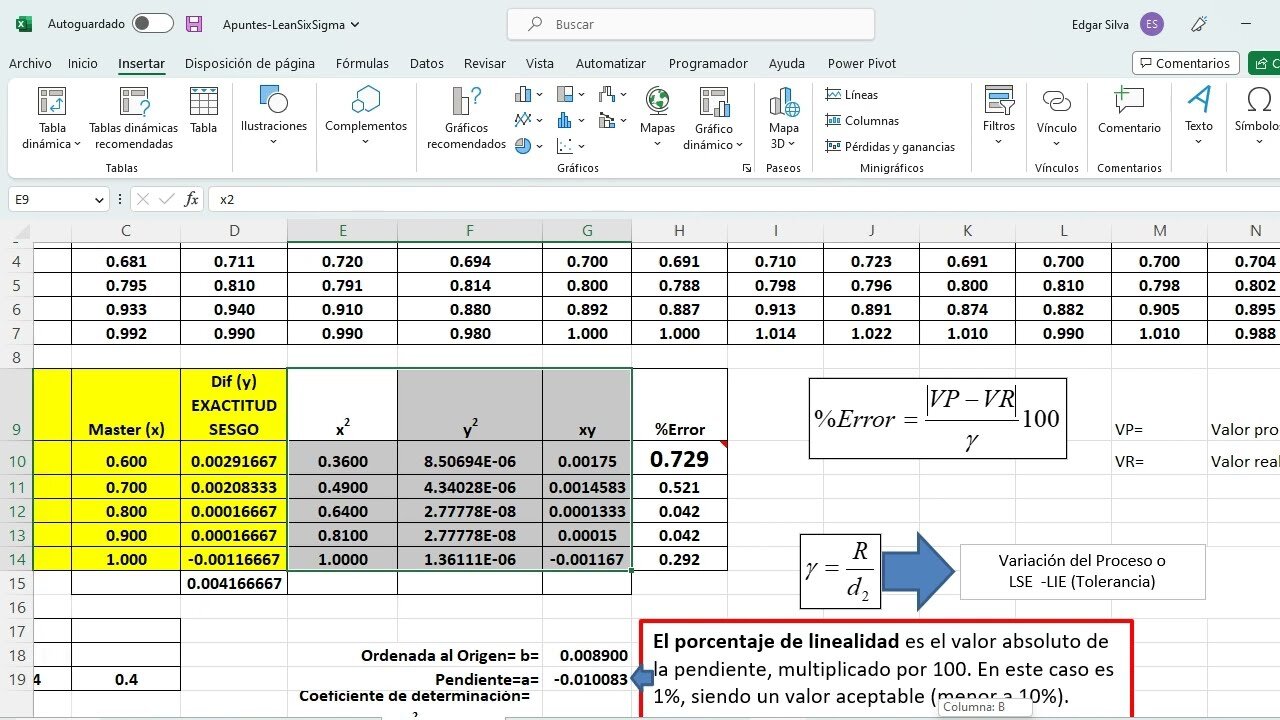Click in the Buscar search field

(690, 24)
